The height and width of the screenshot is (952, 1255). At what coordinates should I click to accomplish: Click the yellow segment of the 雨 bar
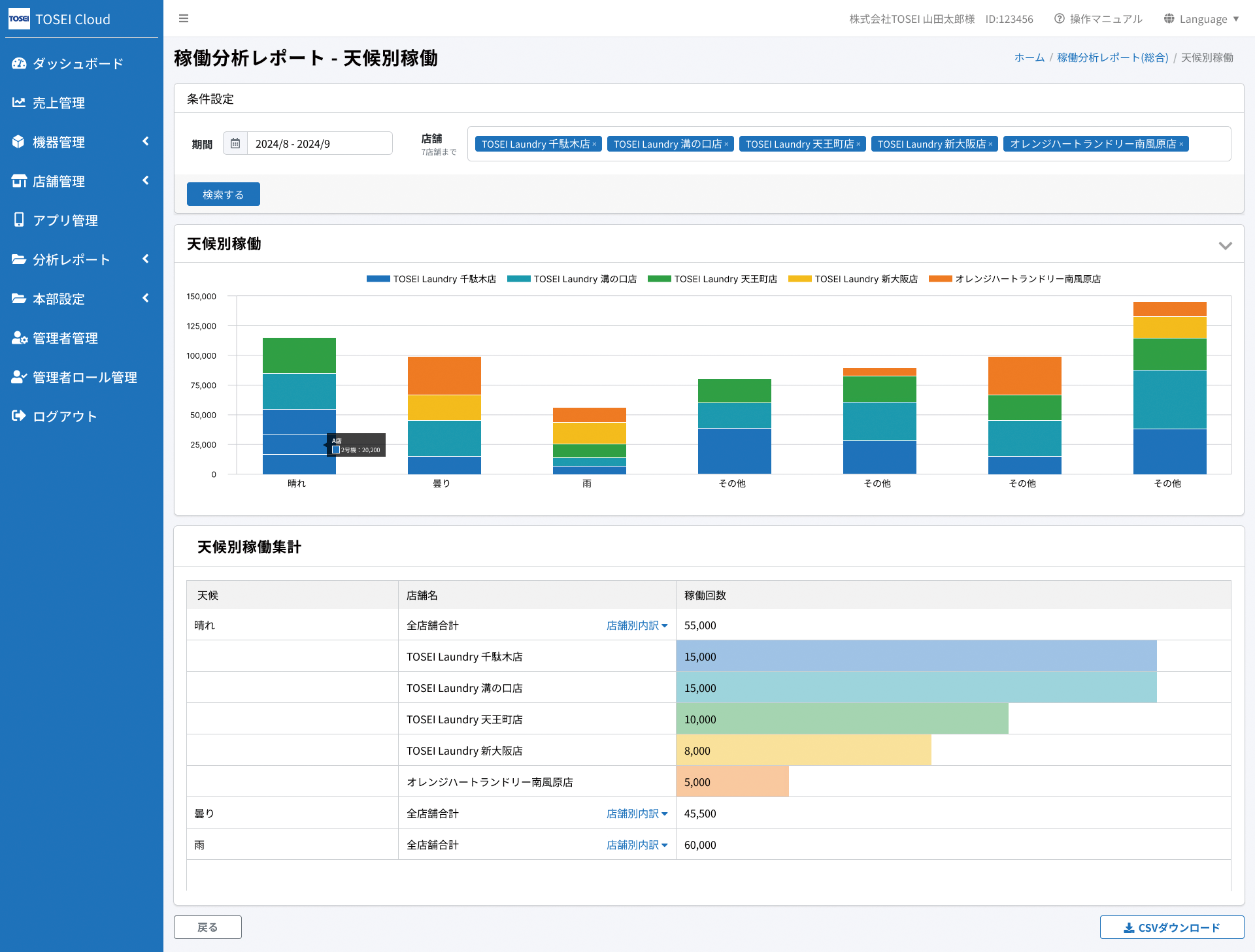(x=590, y=433)
